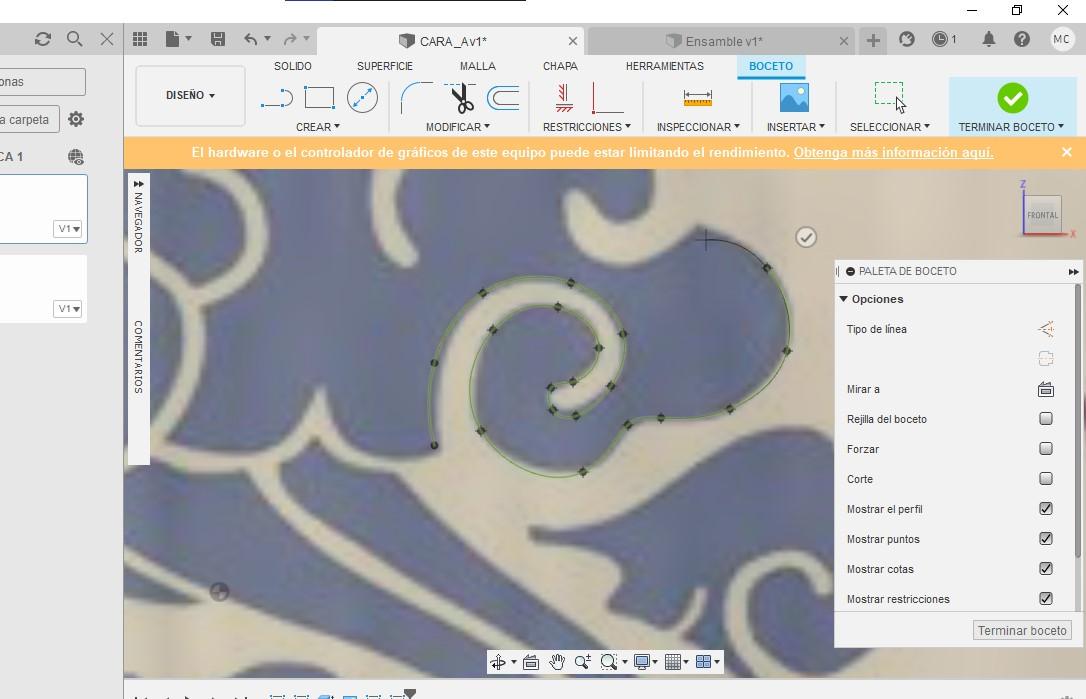Open data panel settings gear
The image size is (1086, 699).
(75, 119)
